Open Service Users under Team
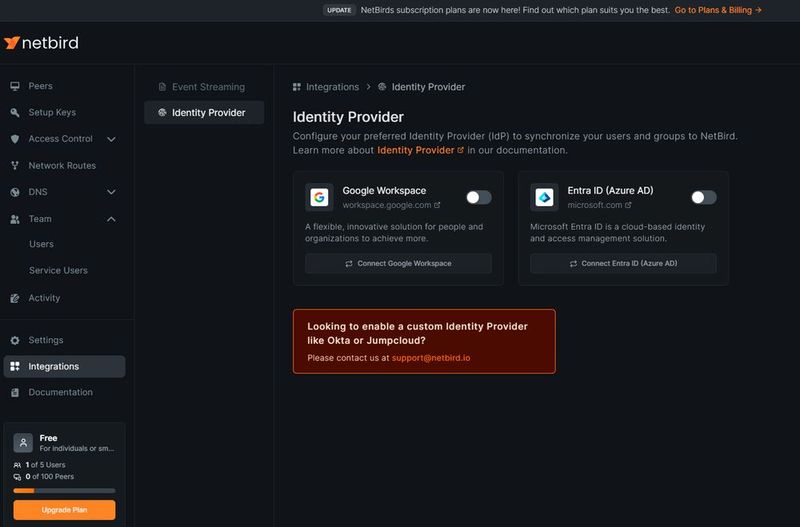This screenshot has height=527, width=800. (x=58, y=270)
